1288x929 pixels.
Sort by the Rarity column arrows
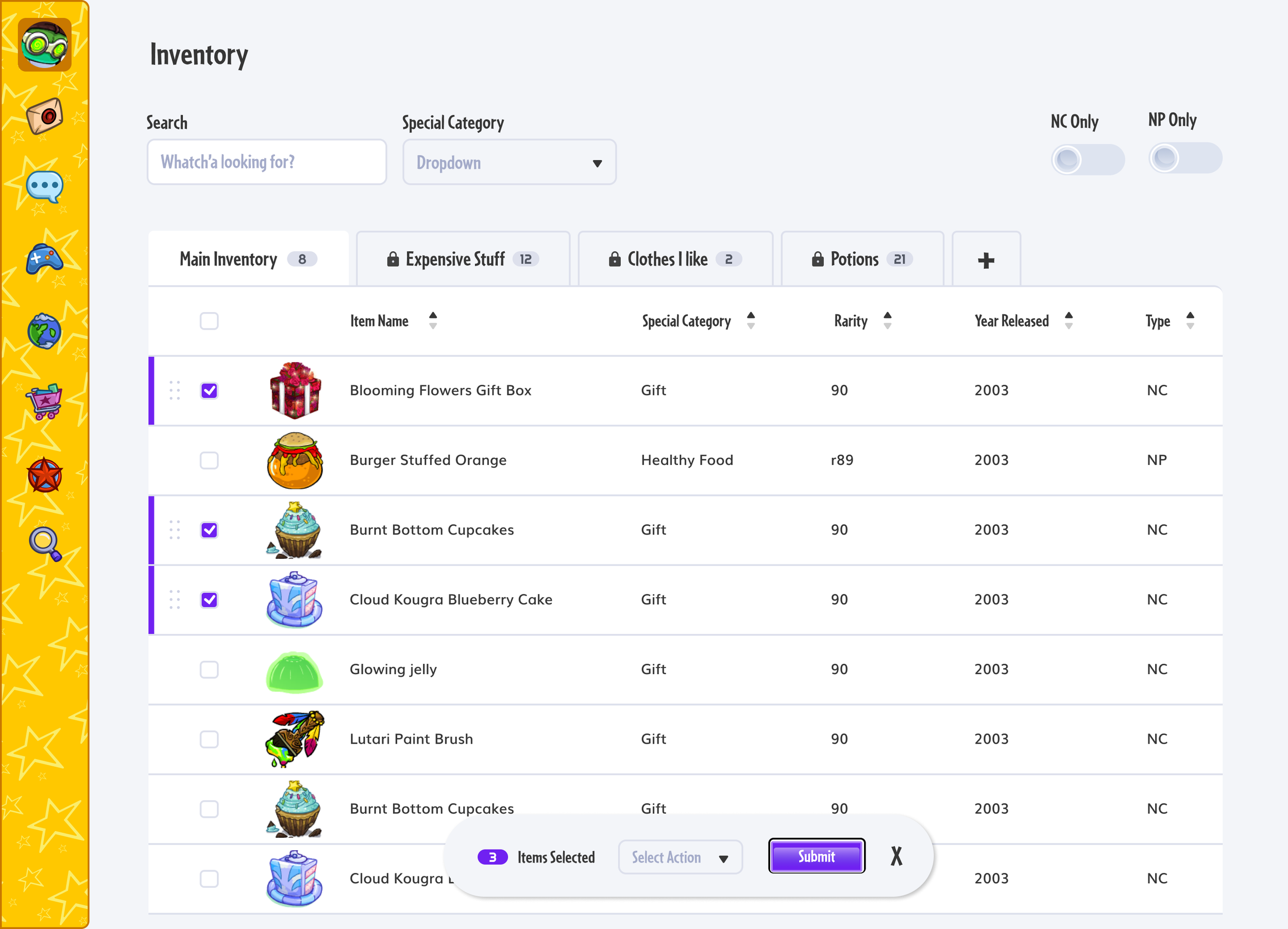[887, 321]
